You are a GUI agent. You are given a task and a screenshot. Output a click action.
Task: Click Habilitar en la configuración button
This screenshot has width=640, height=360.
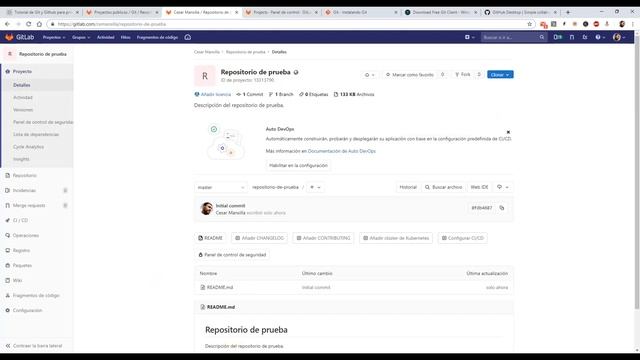pos(298,165)
